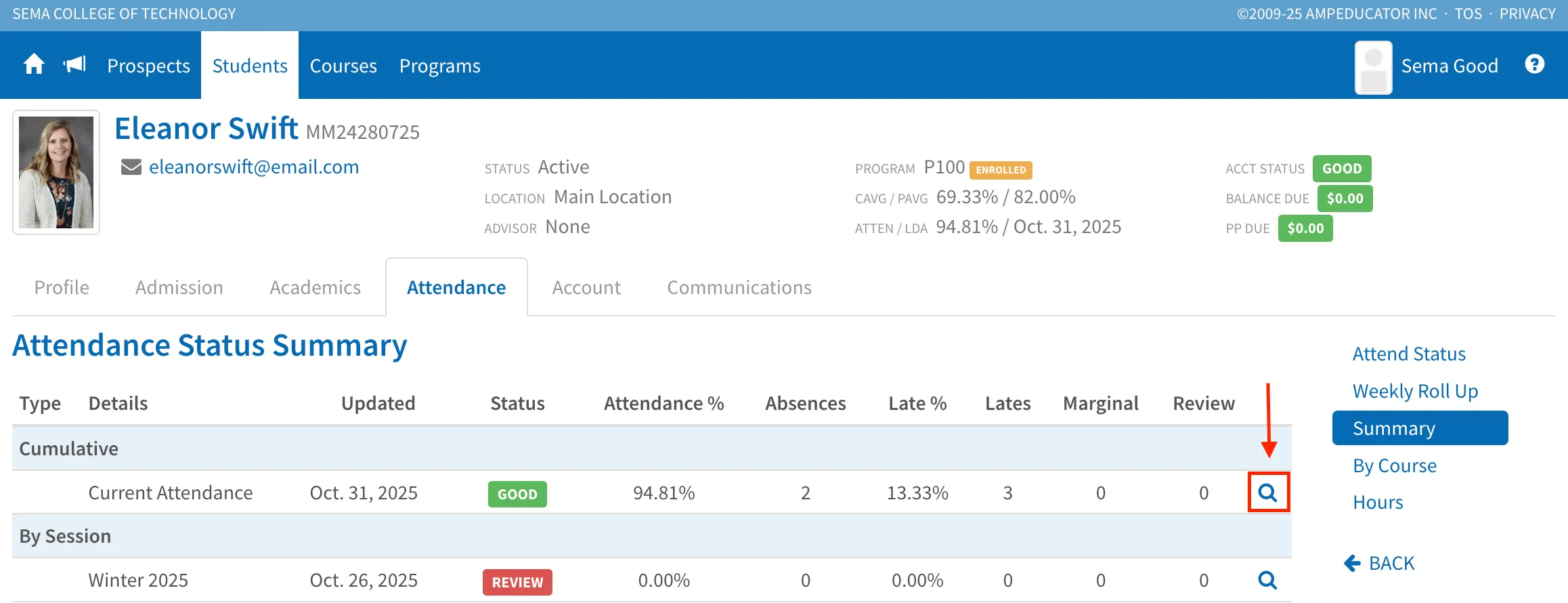The height and width of the screenshot is (603, 1568).
Task: Switch to the Communications tab
Action: click(x=739, y=287)
